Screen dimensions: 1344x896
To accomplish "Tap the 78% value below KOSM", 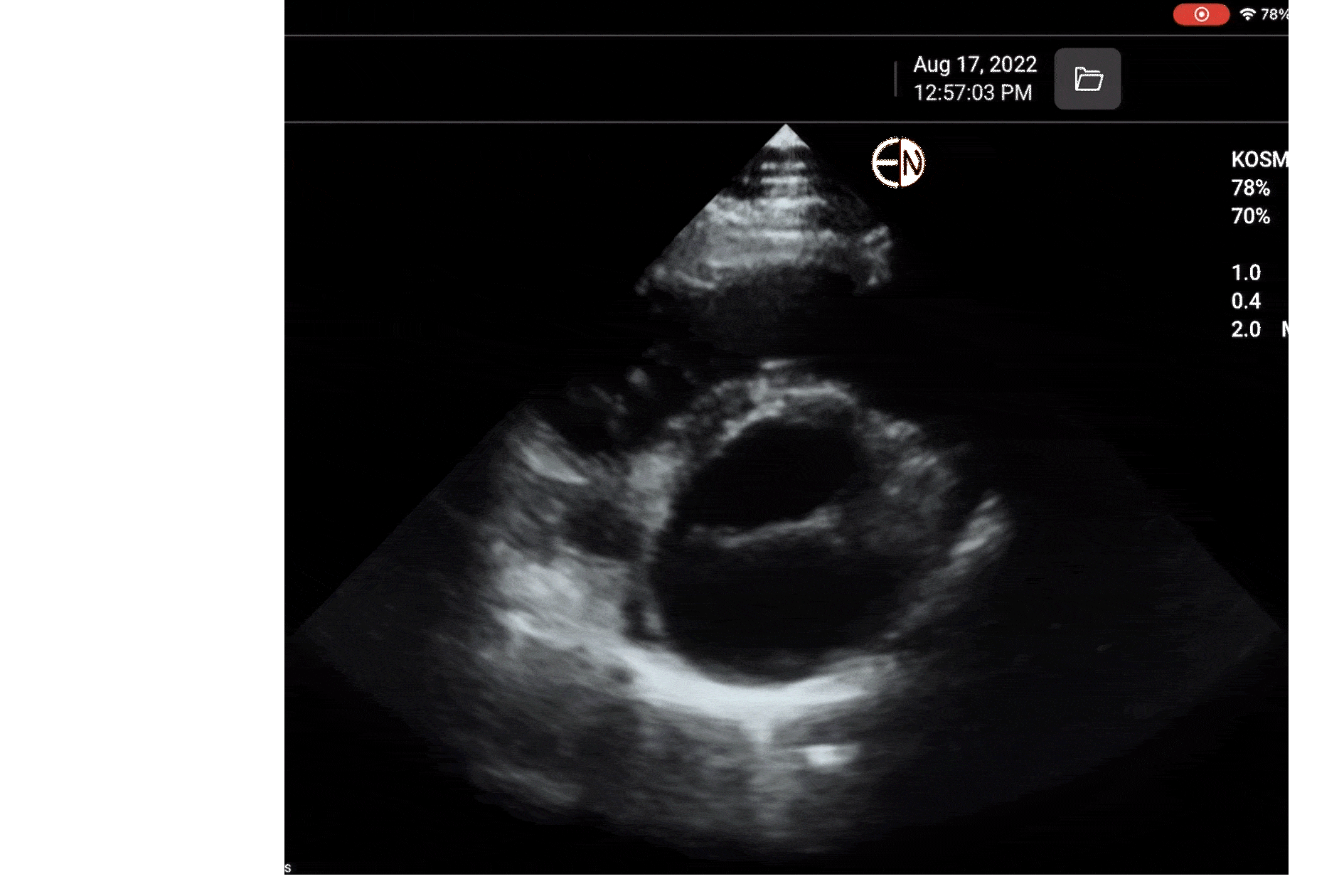I will (x=1250, y=188).
